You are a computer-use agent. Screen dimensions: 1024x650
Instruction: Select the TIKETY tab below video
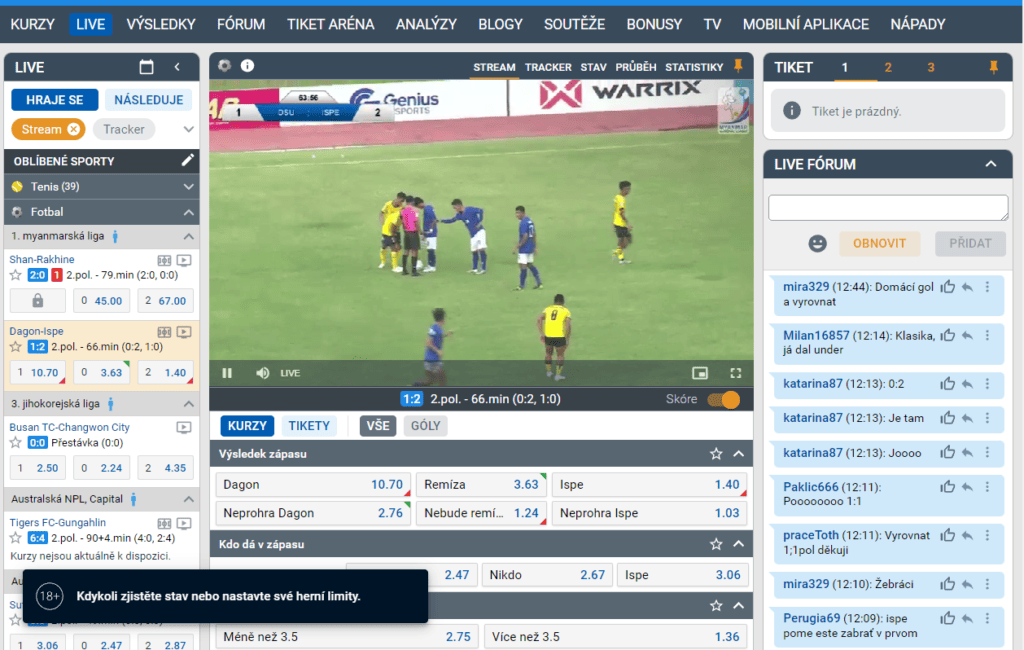coord(309,426)
